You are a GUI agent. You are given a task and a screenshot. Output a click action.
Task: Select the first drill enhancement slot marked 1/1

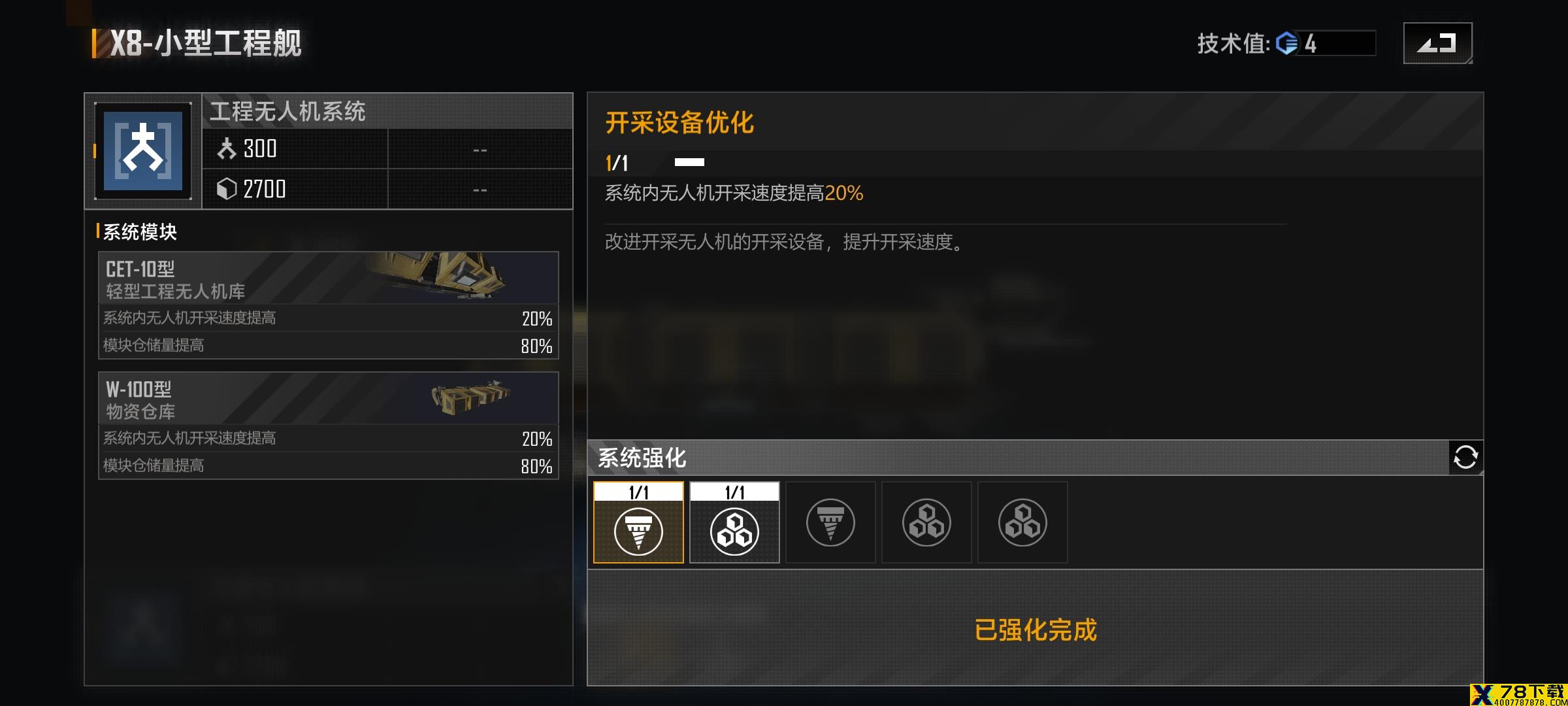638,522
